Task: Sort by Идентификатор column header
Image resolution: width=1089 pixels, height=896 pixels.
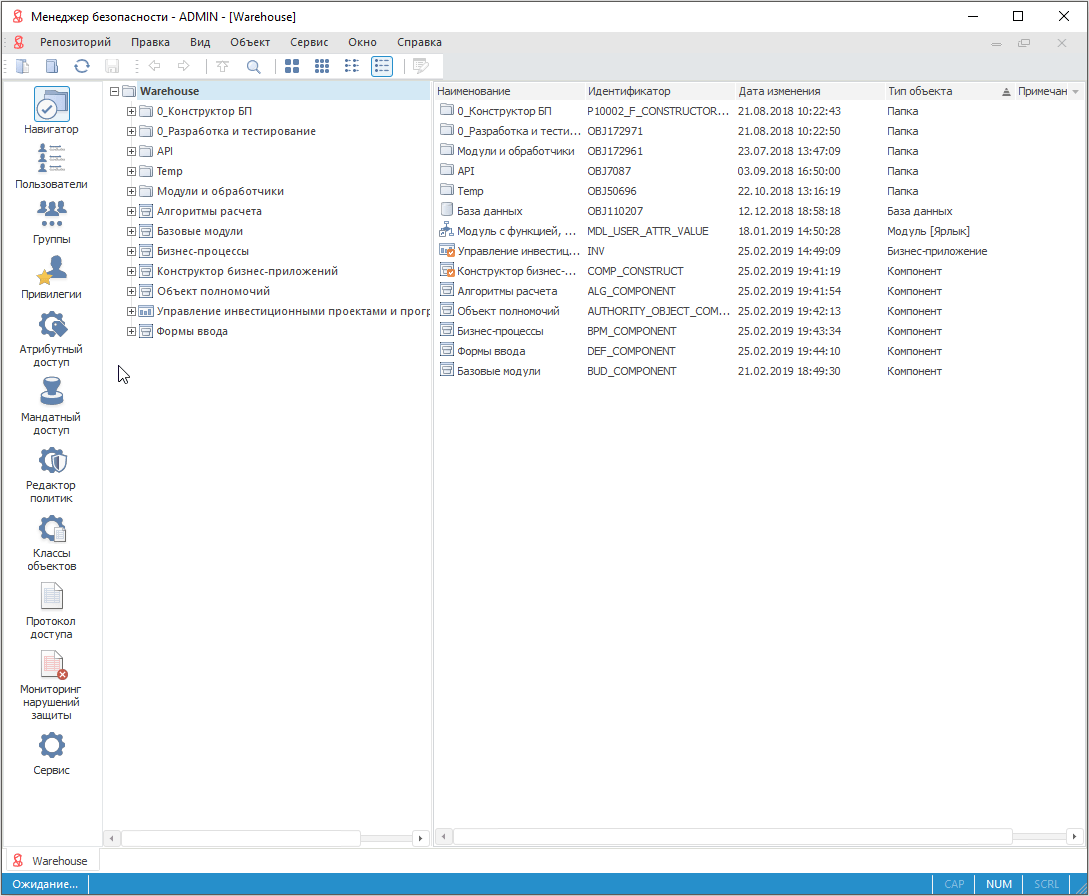Action: click(660, 91)
